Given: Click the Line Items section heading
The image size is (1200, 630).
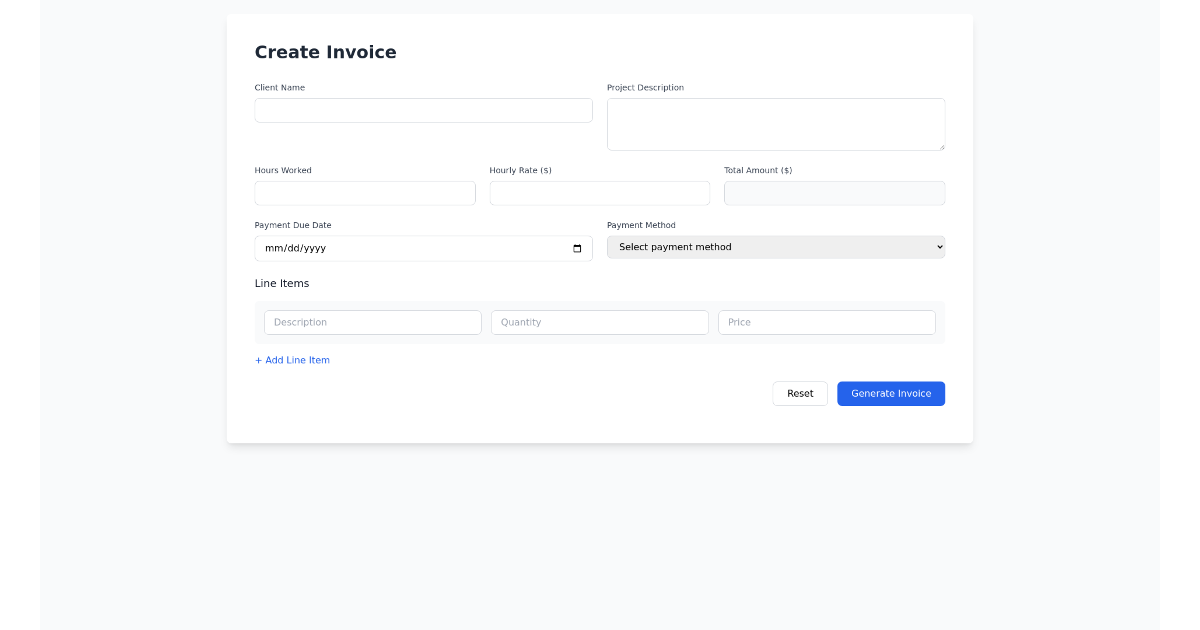Looking at the screenshot, I should [x=282, y=283].
